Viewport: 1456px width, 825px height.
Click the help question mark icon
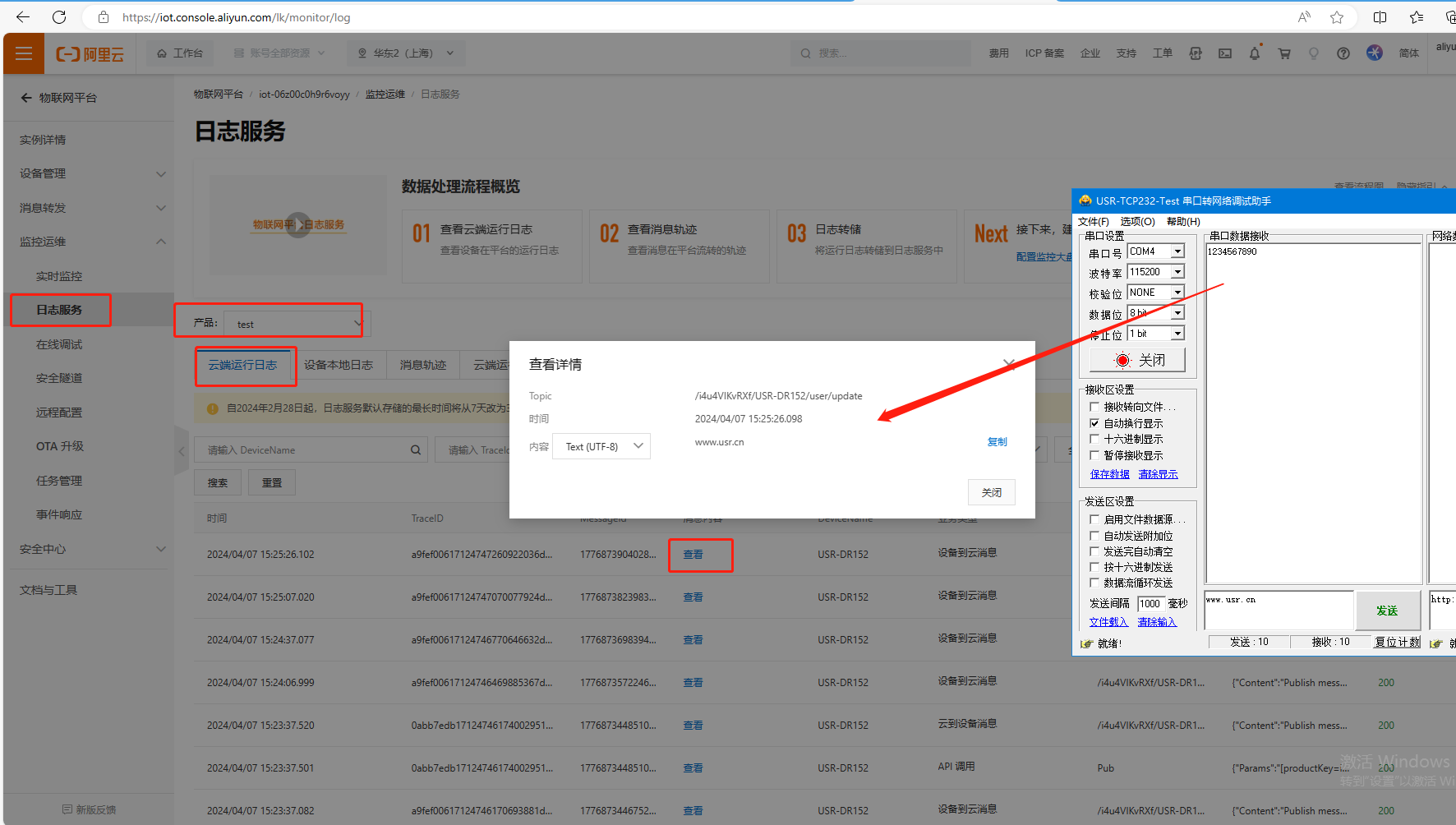coord(1343,53)
